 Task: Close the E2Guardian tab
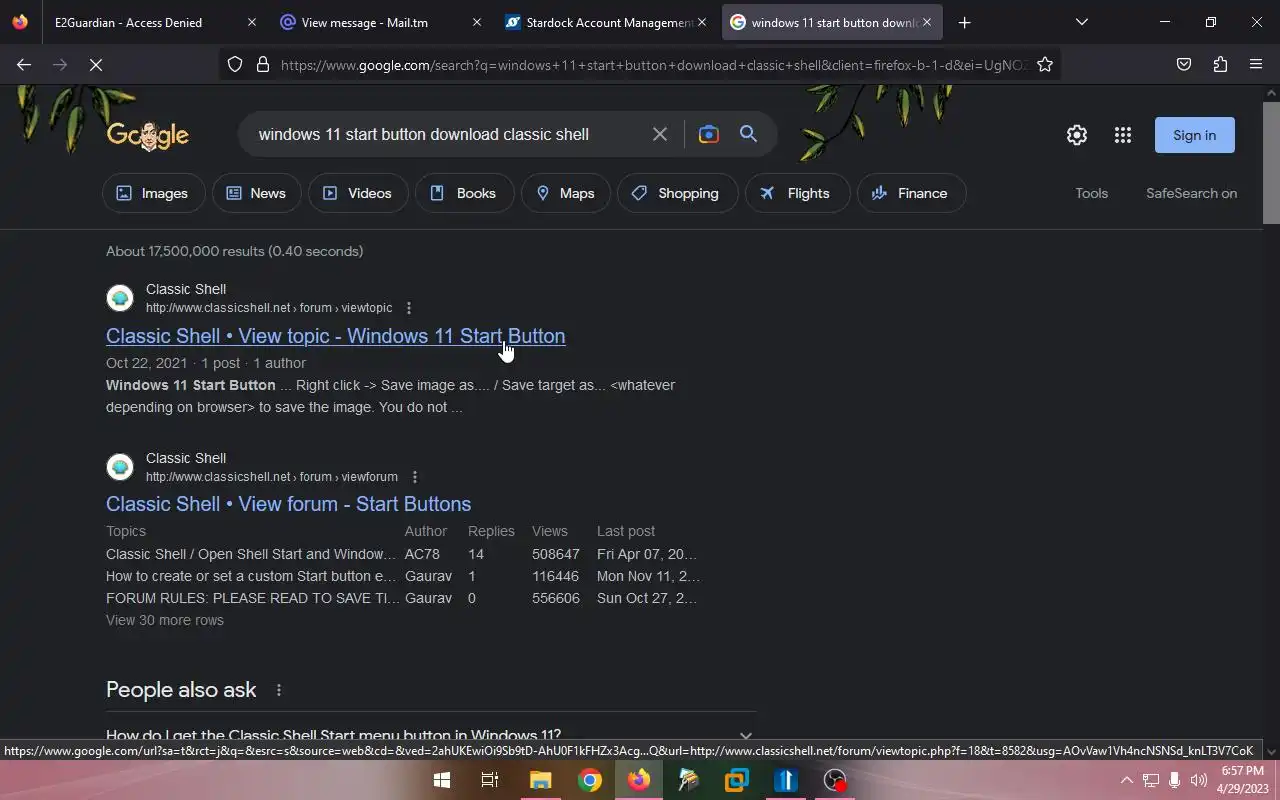(251, 22)
